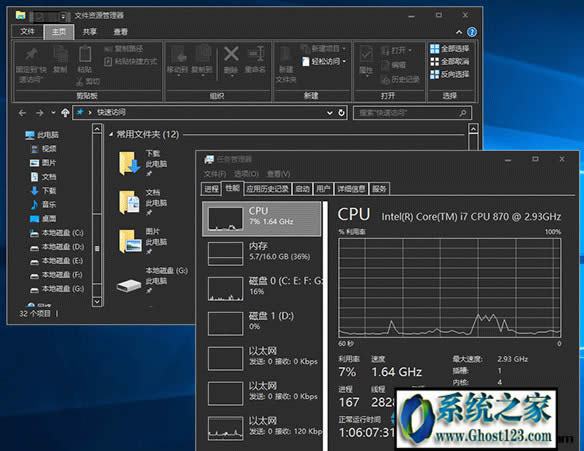The height and width of the screenshot is (451, 584).
Task: Select 此电脑 in navigation pane
Action: [x=42, y=135]
